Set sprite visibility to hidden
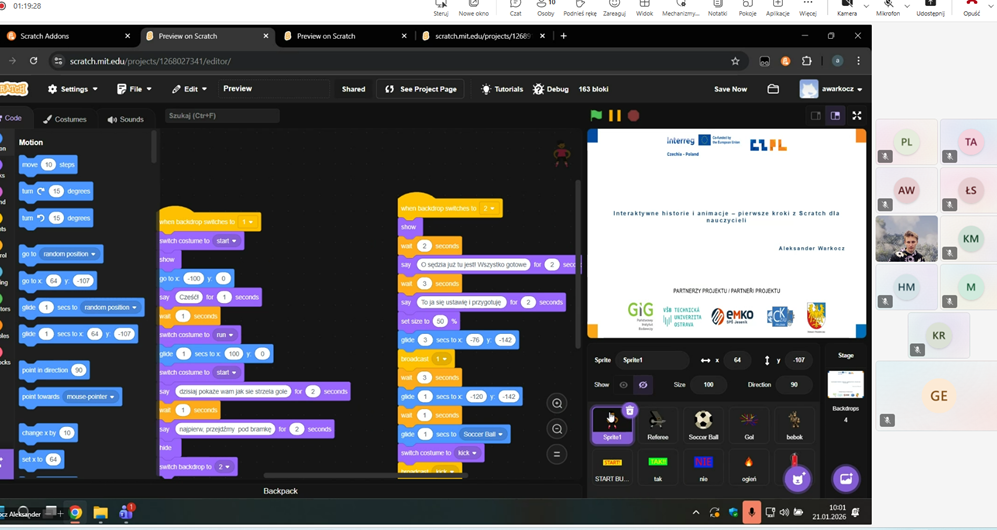This screenshot has width=997, height=530. pyautogui.click(x=643, y=384)
